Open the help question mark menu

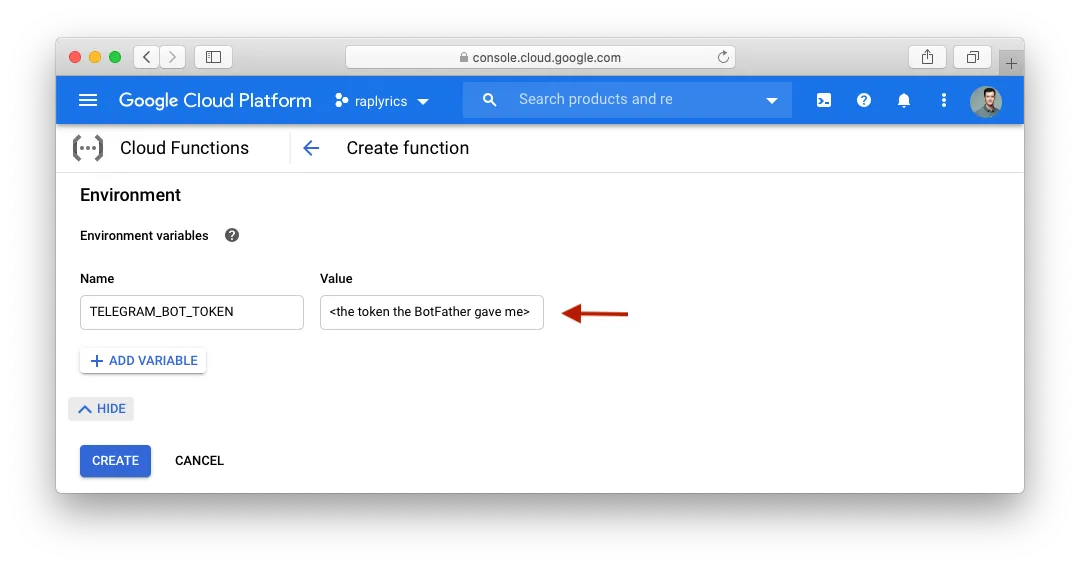864,100
